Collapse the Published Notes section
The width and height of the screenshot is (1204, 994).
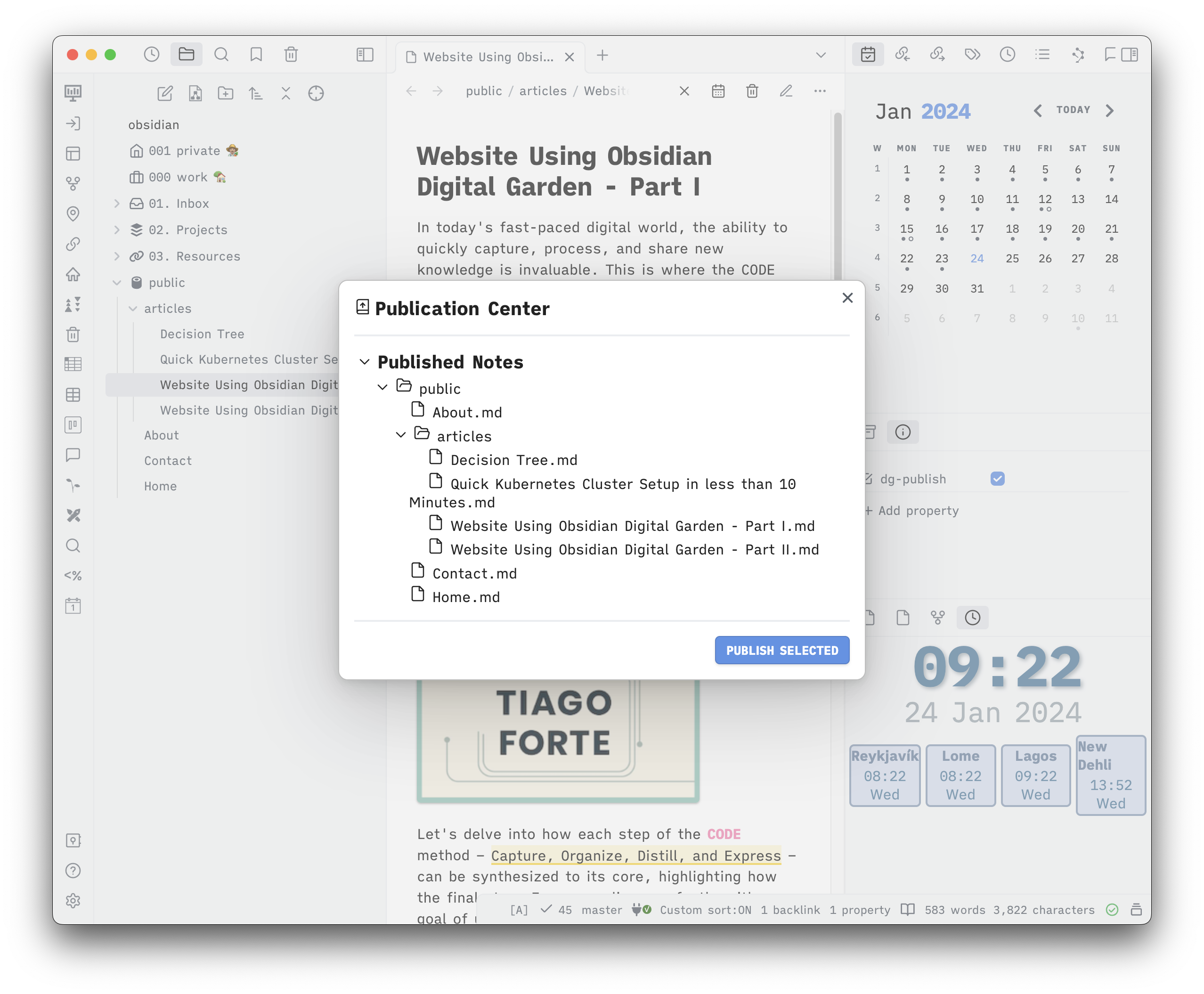pos(365,362)
